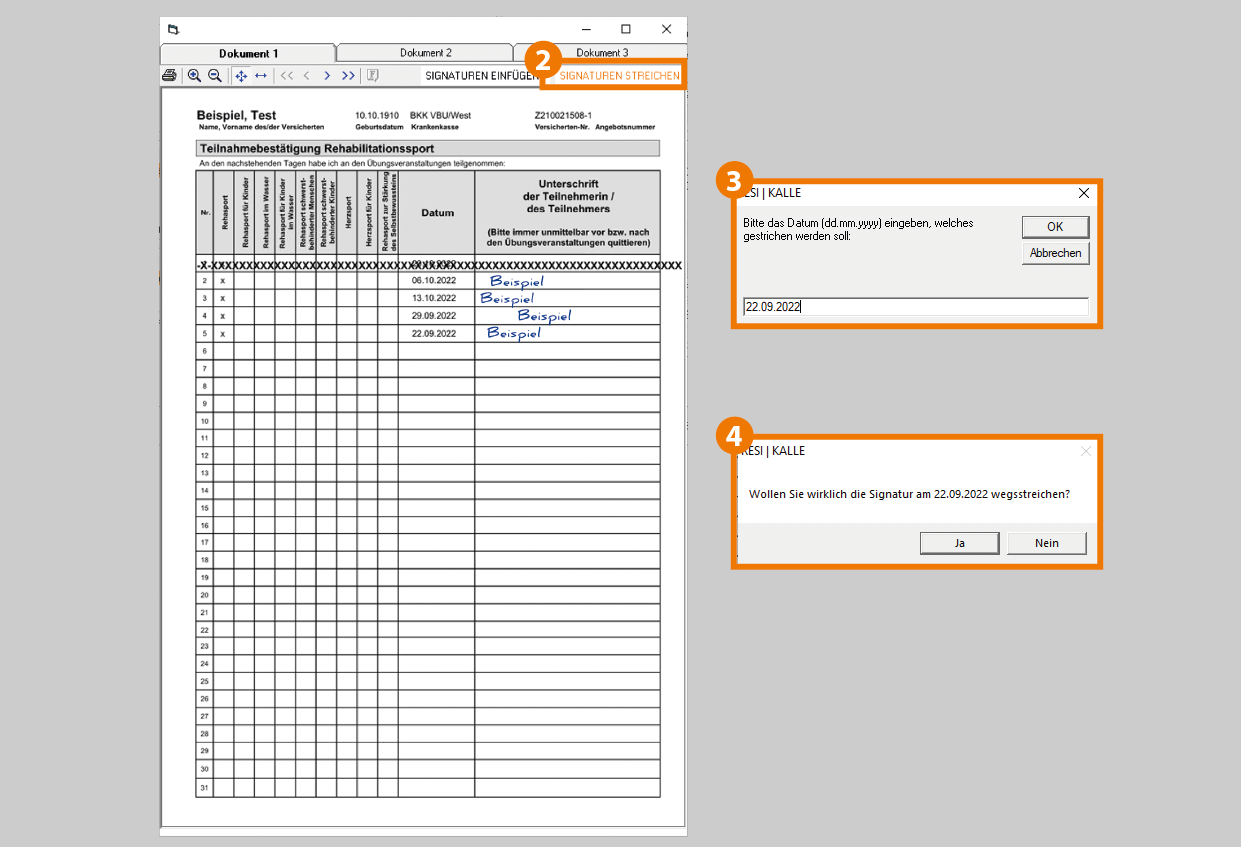Go to the next page arrow
This screenshot has height=847, width=1241.
tap(327, 76)
